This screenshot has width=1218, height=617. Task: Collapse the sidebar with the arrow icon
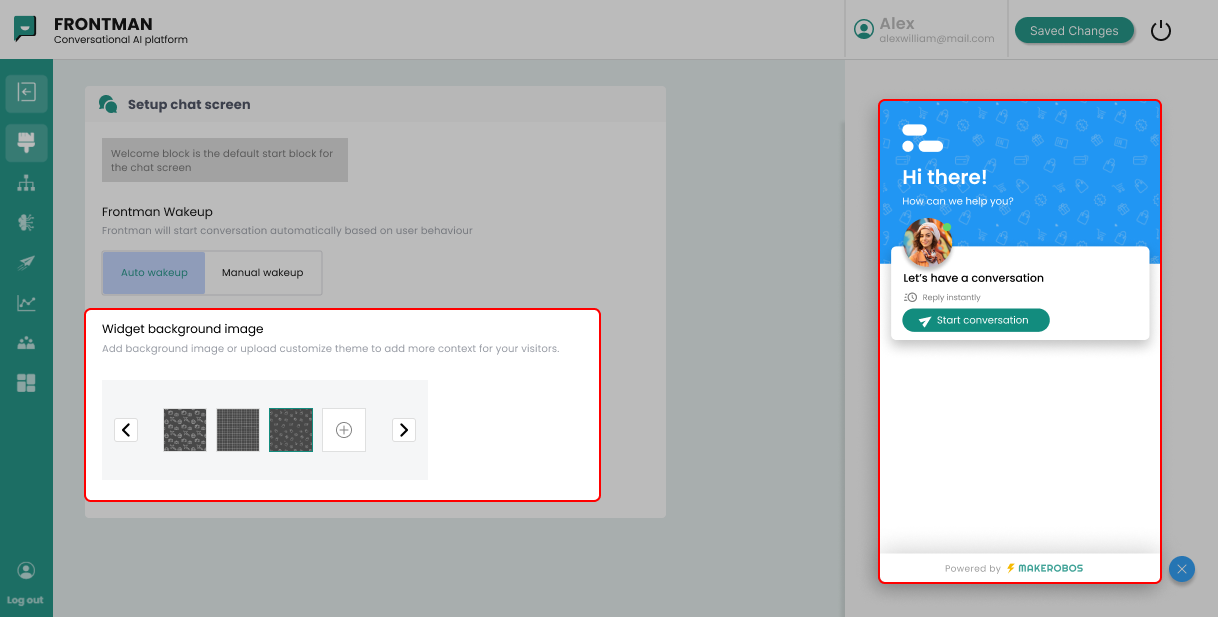coord(26,93)
